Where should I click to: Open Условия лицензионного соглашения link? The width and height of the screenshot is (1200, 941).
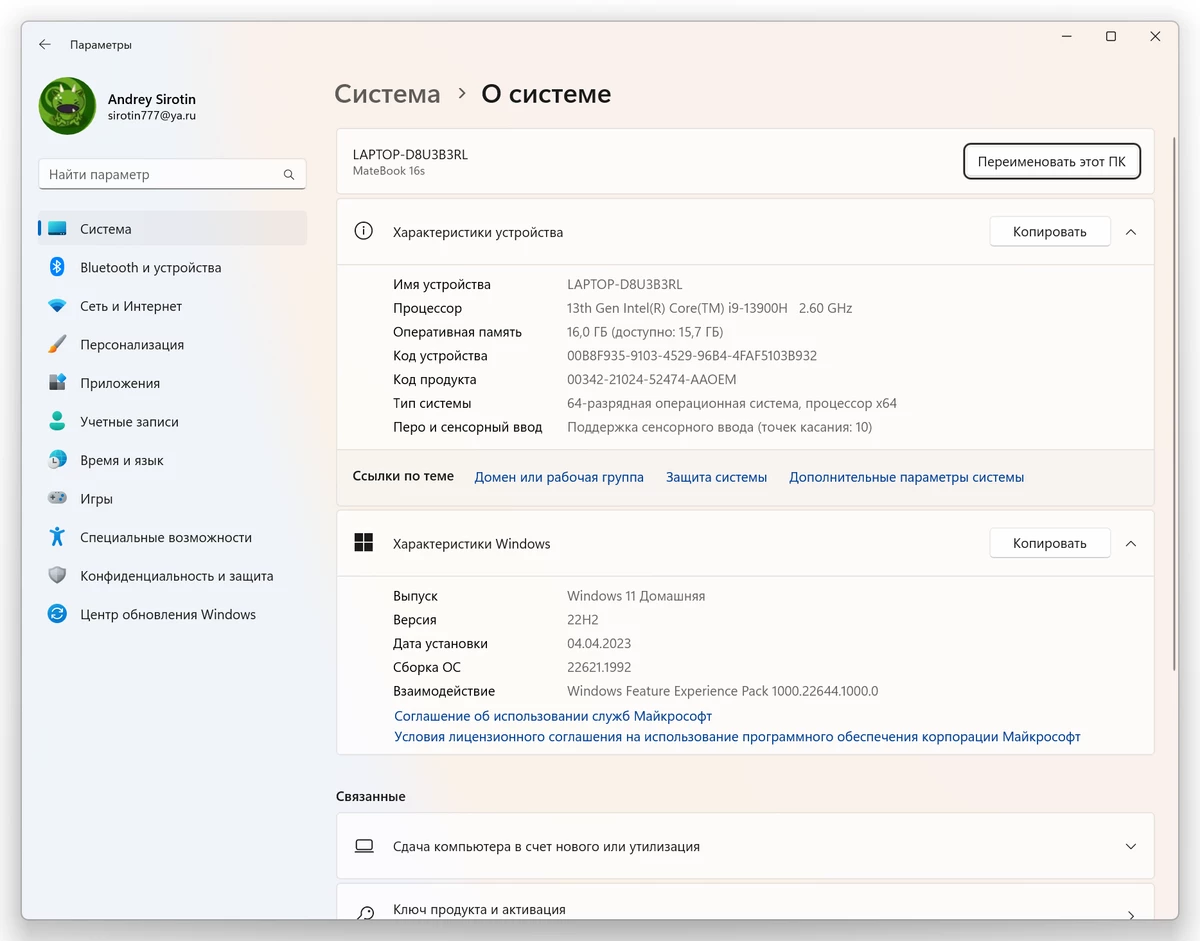[737, 737]
